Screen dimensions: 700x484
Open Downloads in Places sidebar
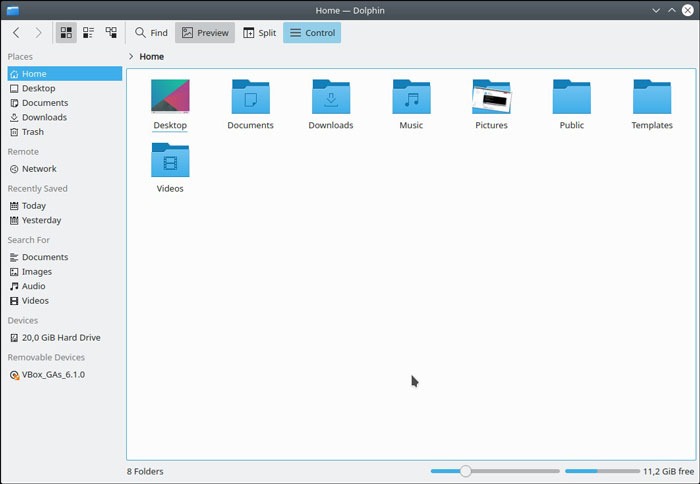pyautogui.click(x=65, y=117)
